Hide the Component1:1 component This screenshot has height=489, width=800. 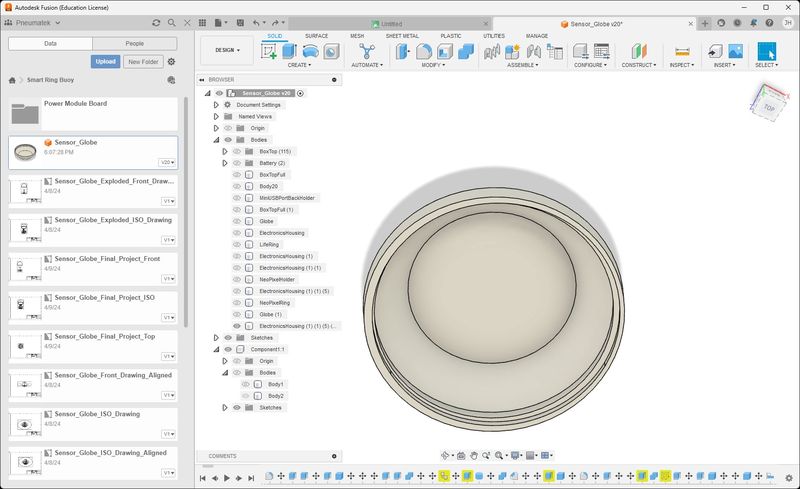tap(228, 350)
